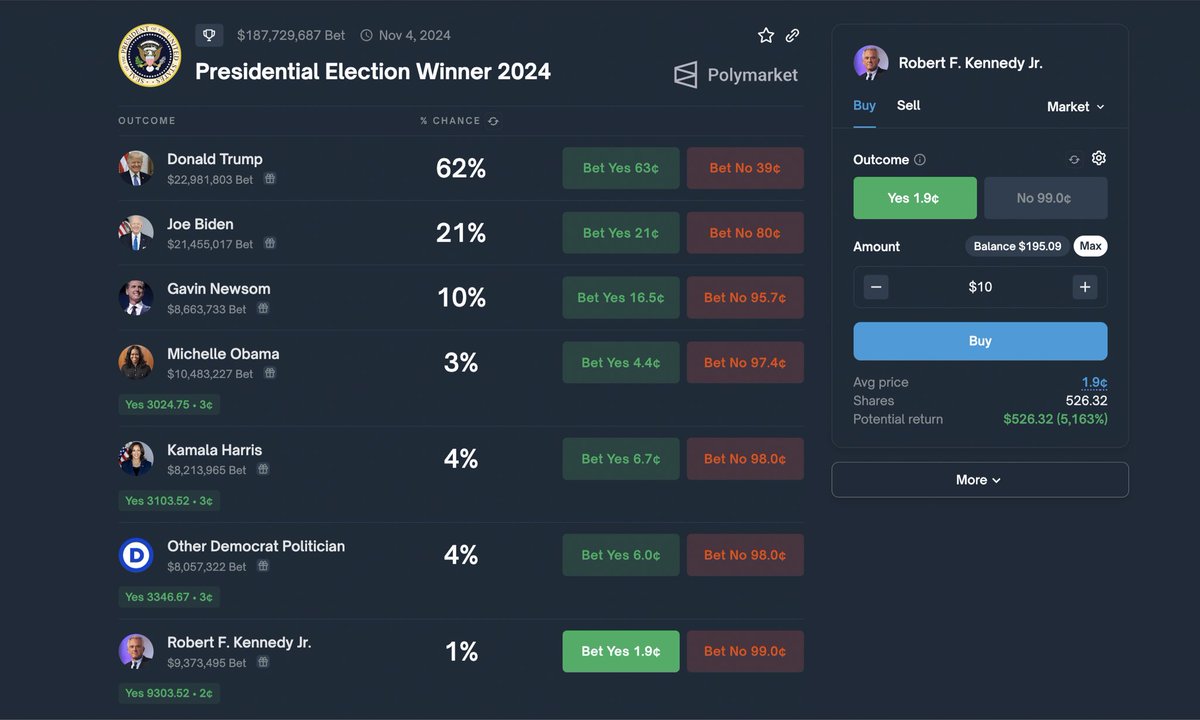Click the Yes 9303.52 position tag

[x=169, y=693]
